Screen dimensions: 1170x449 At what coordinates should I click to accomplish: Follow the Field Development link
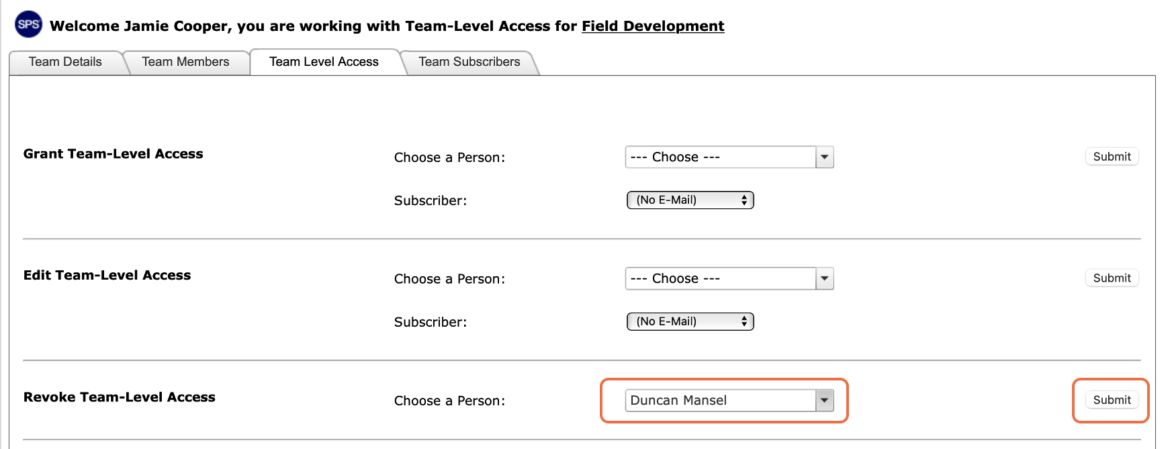point(653,26)
